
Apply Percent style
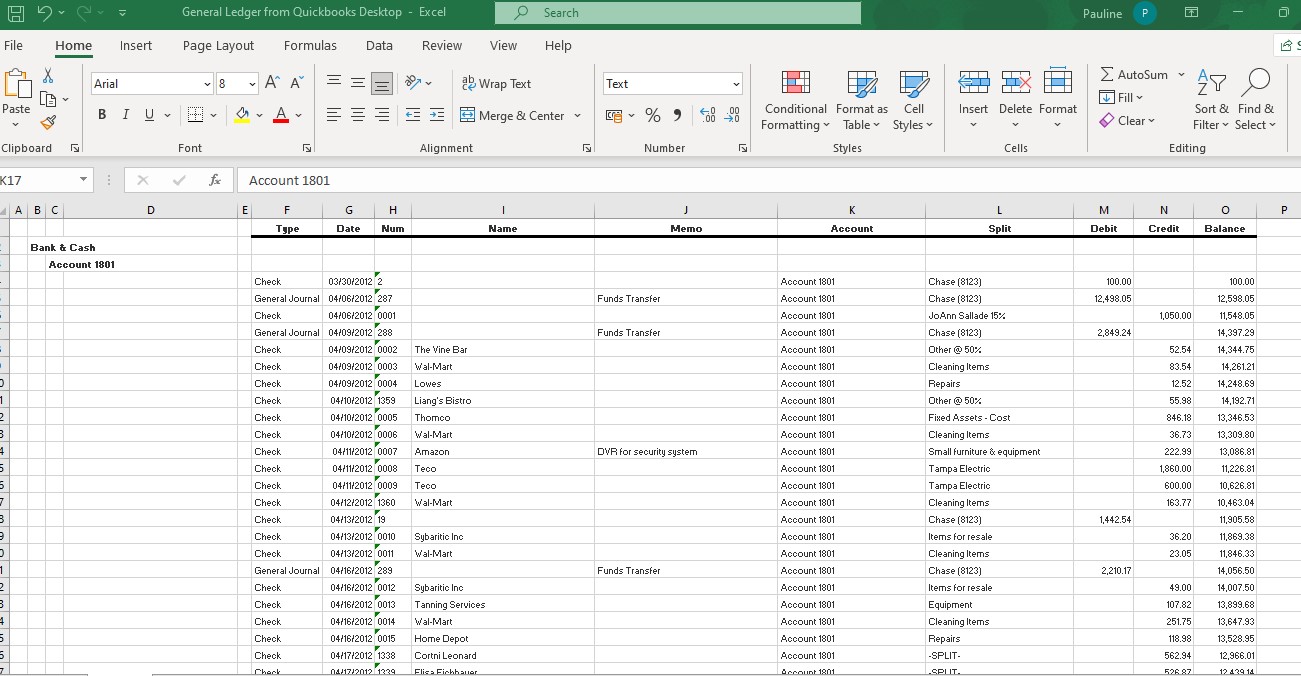[x=653, y=115]
